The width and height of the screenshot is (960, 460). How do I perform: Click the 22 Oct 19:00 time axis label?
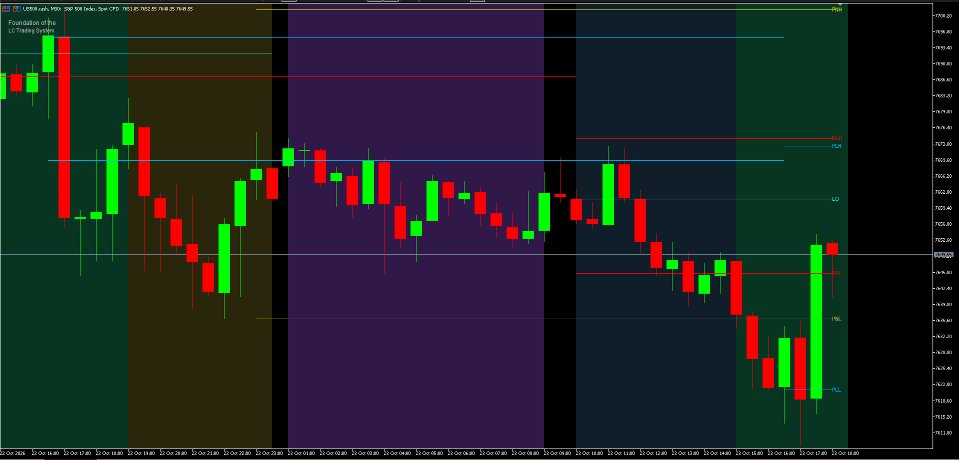point(139,453)
